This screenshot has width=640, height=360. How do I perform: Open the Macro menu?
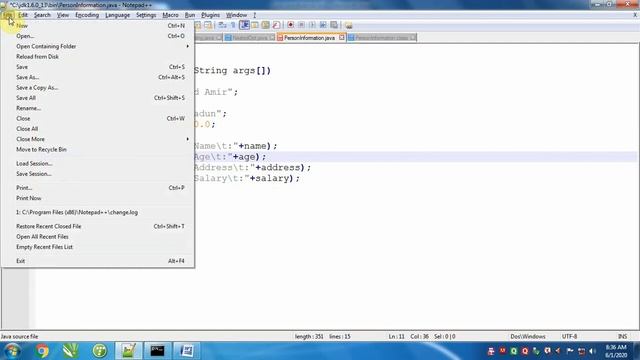click(x=170, y=15)
